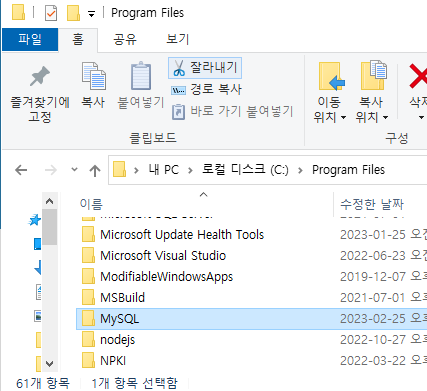Click folder icon next to NPKI
Screen dimensions: 427x391
pyautogui.click(x=88, y=360)
